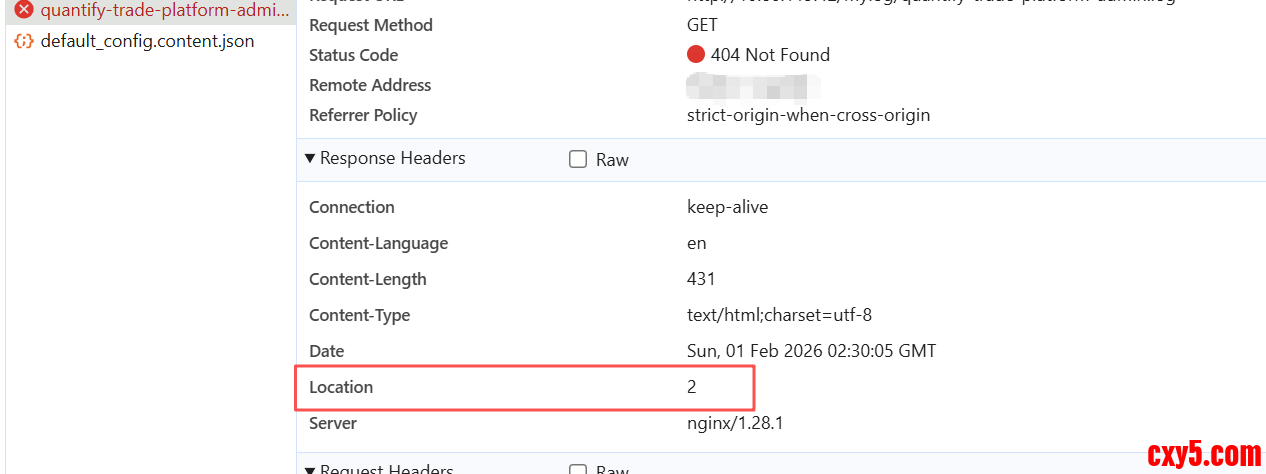Screen dimensions: 1266x474
Task: Click the red error icon beside quantify-trade-platform request
Action: tap(24, 11)
